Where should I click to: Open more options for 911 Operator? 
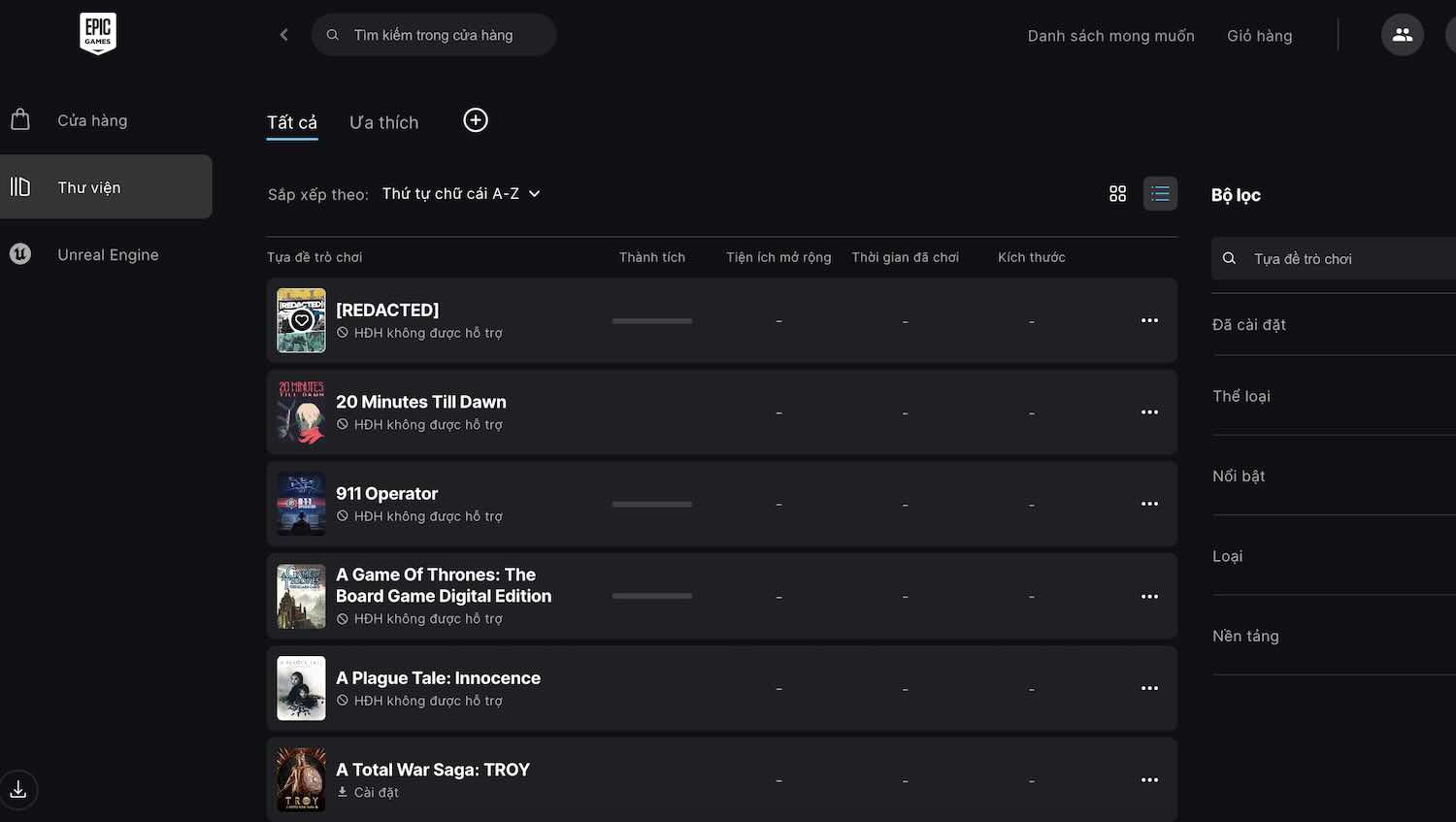1149,504
